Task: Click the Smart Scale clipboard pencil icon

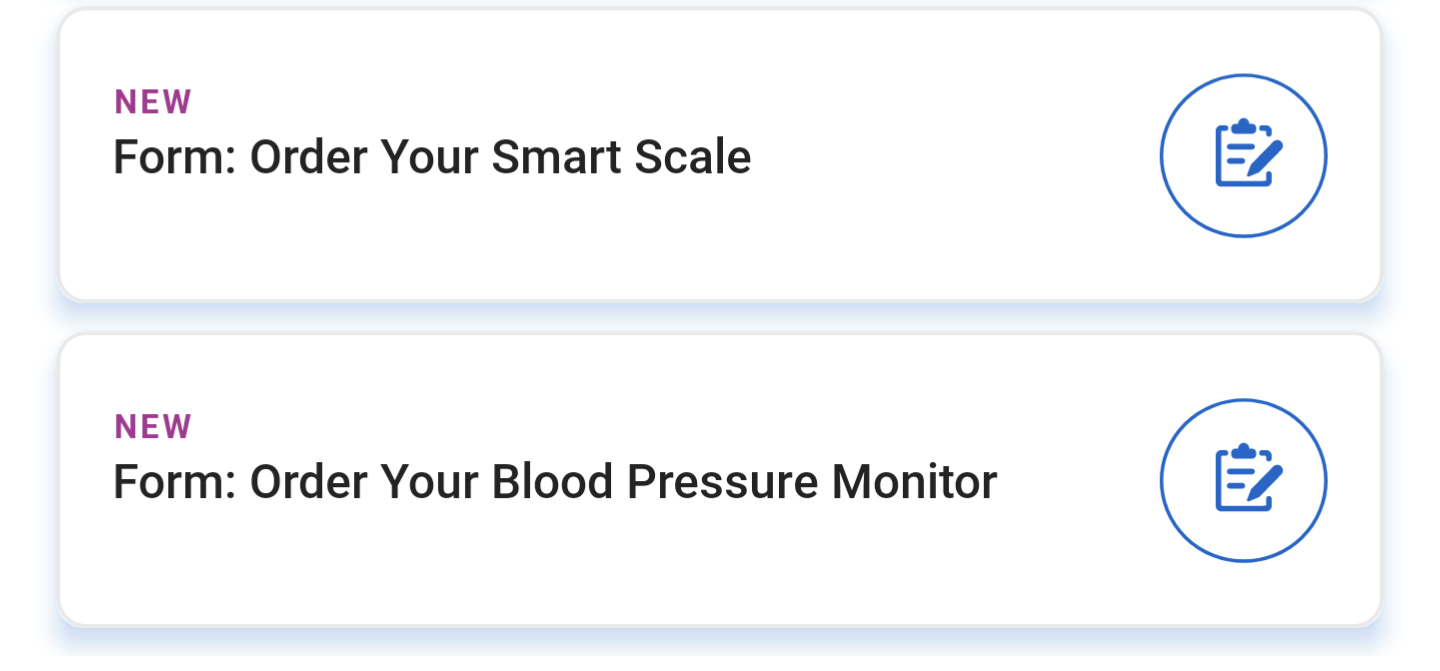Action: [x=1243, y=155]
